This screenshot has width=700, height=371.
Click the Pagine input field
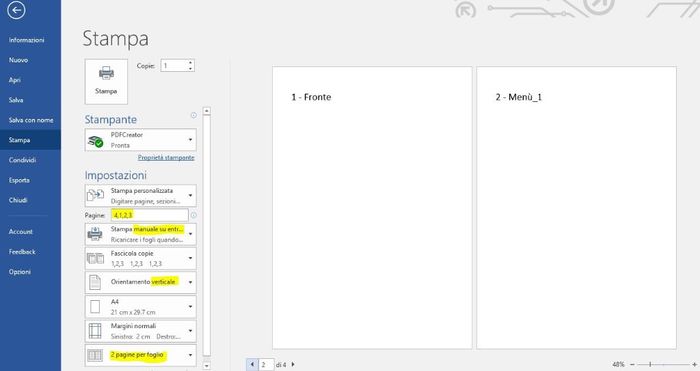tap(150, 215)
